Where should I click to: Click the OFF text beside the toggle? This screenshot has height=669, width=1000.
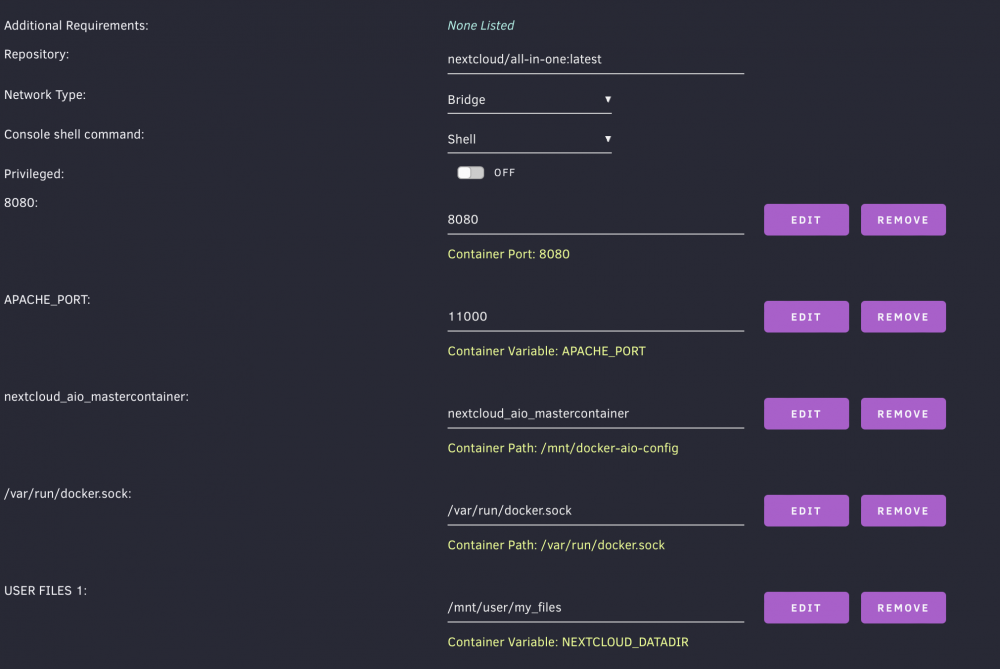(x=504, y=173)
